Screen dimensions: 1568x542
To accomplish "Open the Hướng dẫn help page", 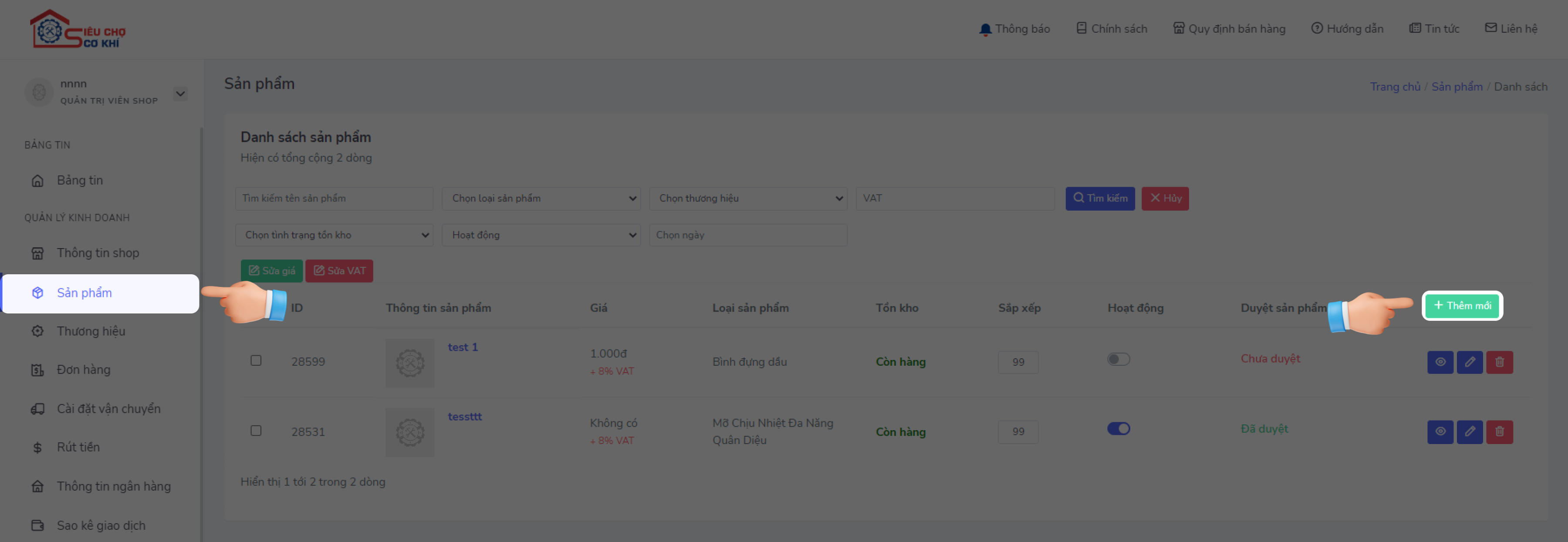I will pyautogui.click(x=1347, y=29).
